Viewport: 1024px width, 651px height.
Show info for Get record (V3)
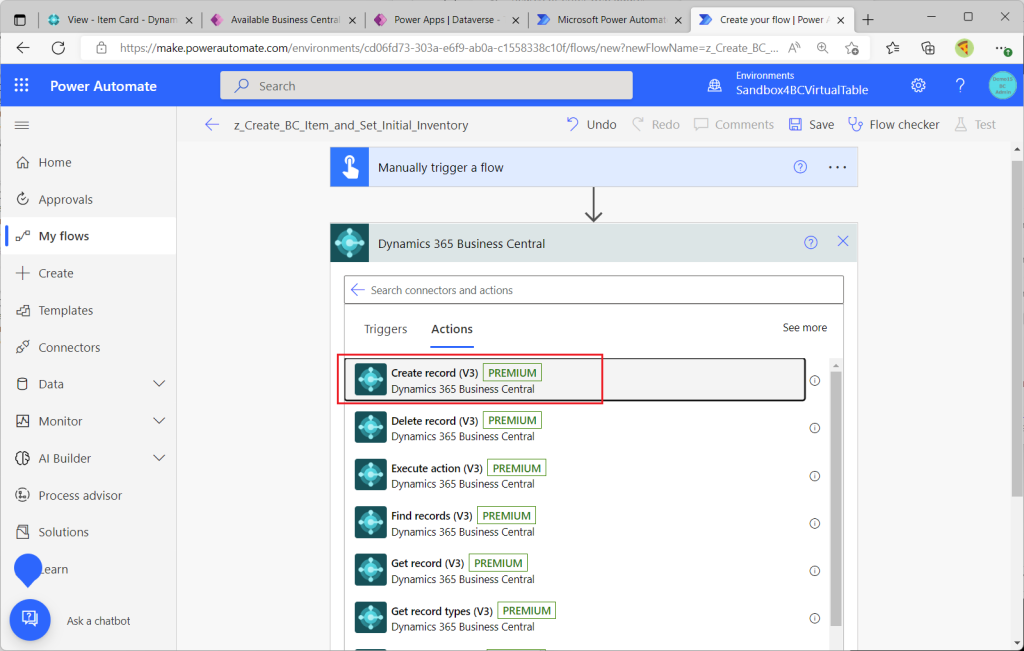pos(814,571)
